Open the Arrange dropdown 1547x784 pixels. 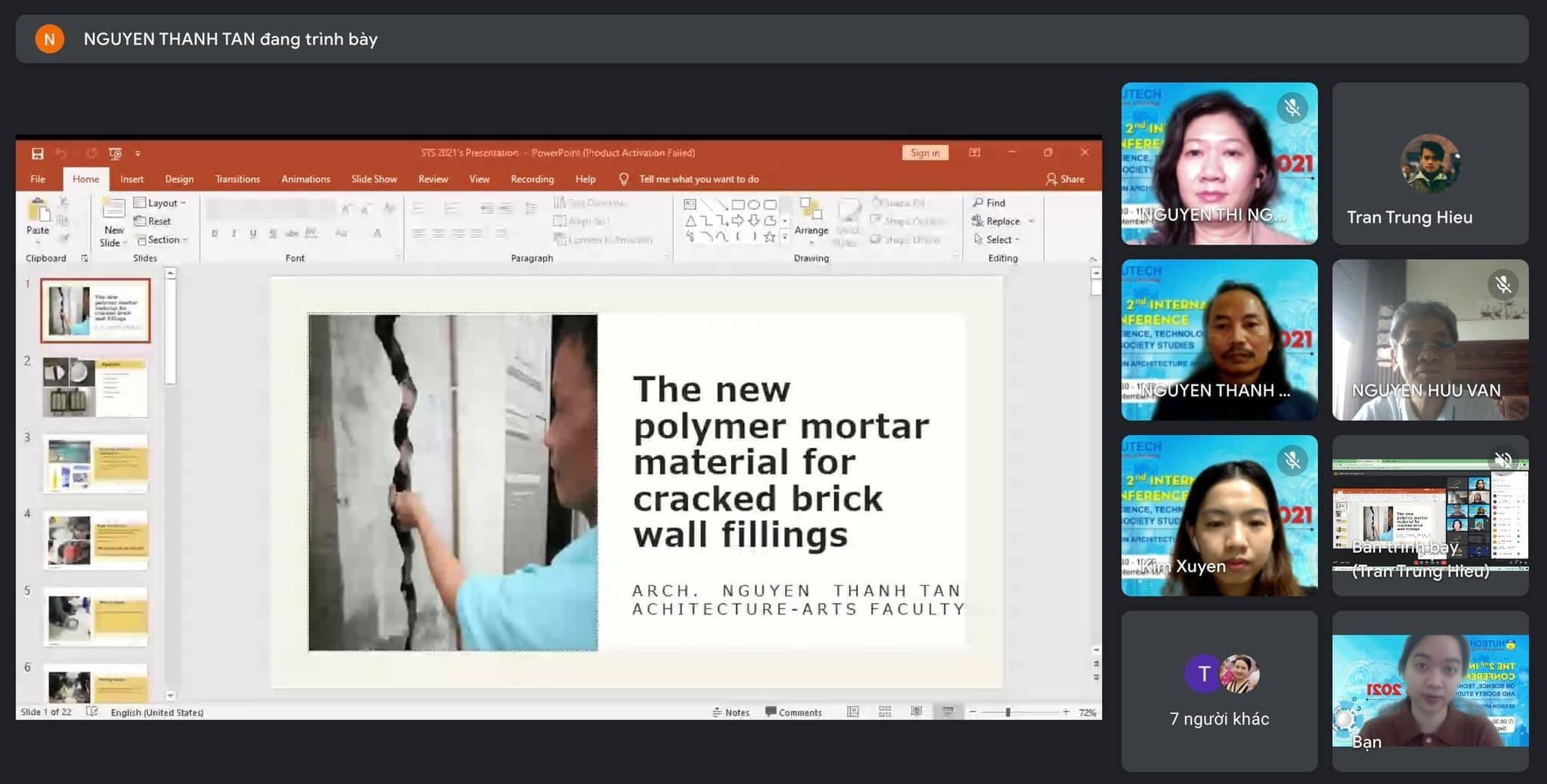[x=811, y=221]
